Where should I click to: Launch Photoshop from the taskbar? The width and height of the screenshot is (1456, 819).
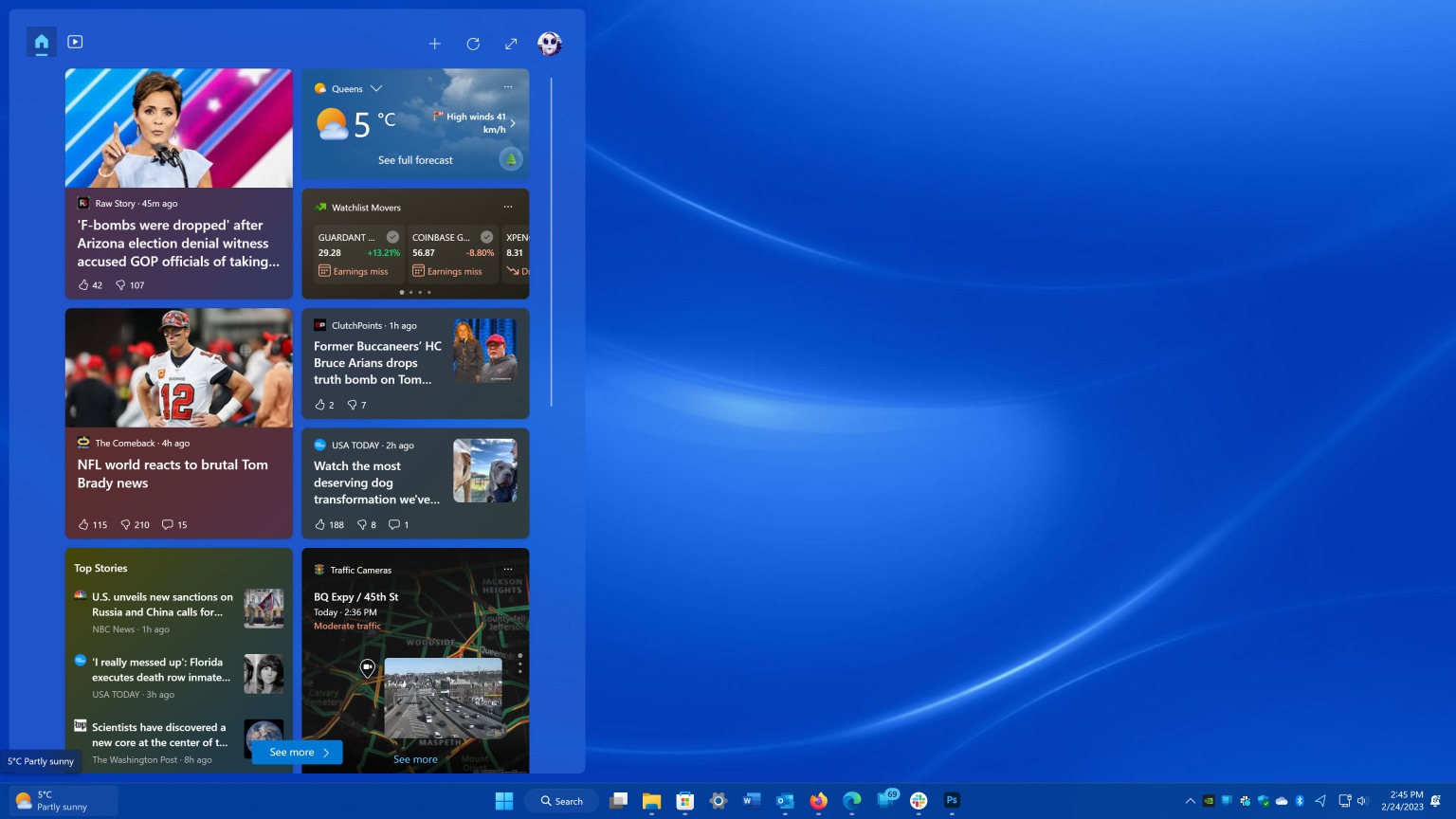point(952,801)
